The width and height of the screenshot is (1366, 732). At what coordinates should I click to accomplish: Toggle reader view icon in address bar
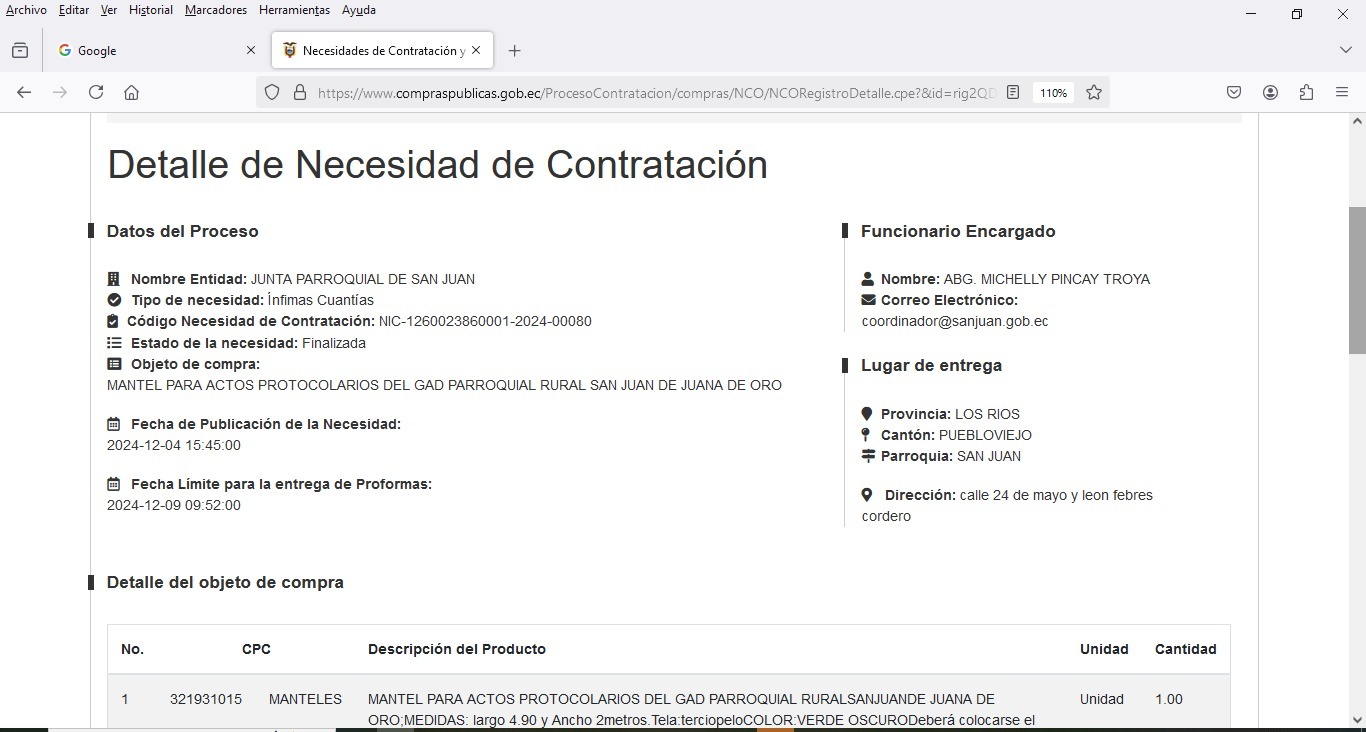1013,92
